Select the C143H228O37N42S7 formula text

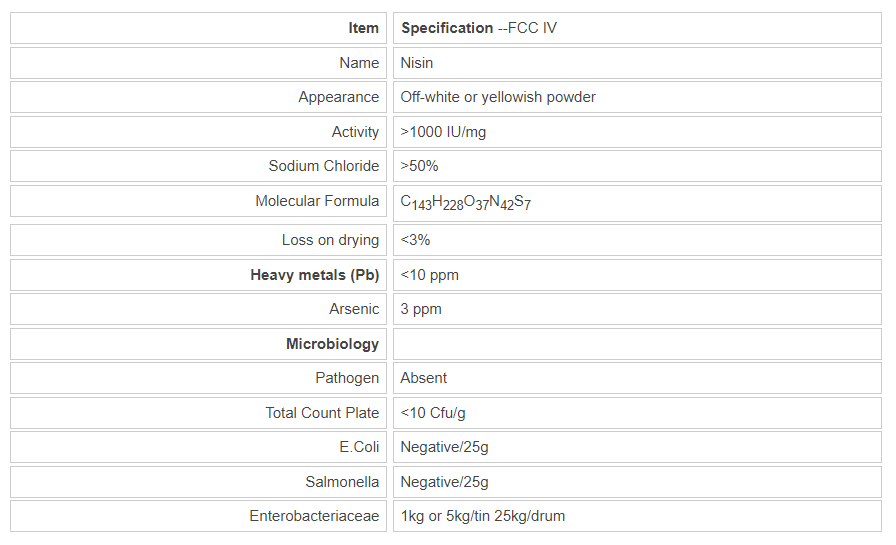[x=466, y=202]
